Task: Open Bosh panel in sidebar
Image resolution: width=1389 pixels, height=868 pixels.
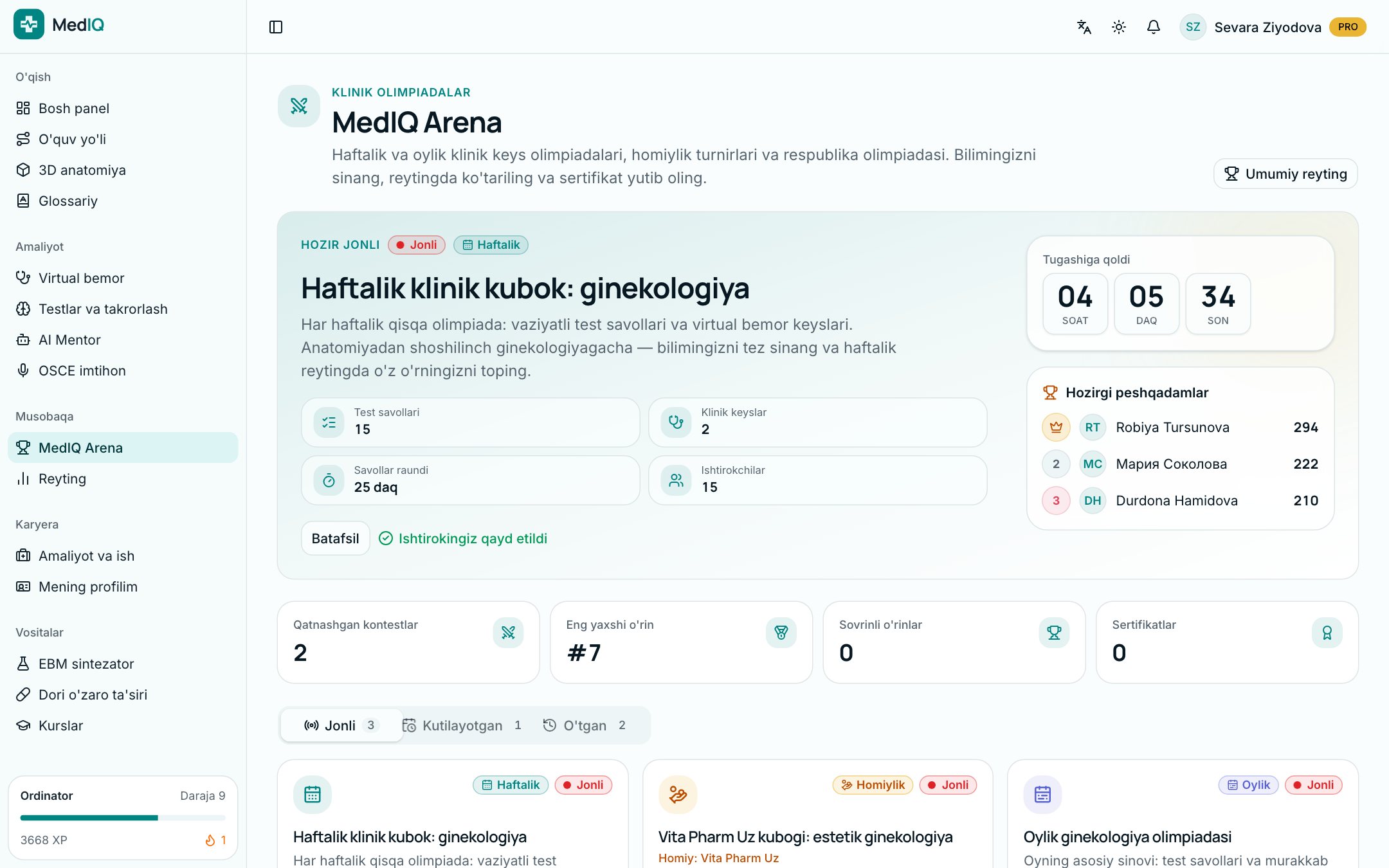Action: pos(123,108)
